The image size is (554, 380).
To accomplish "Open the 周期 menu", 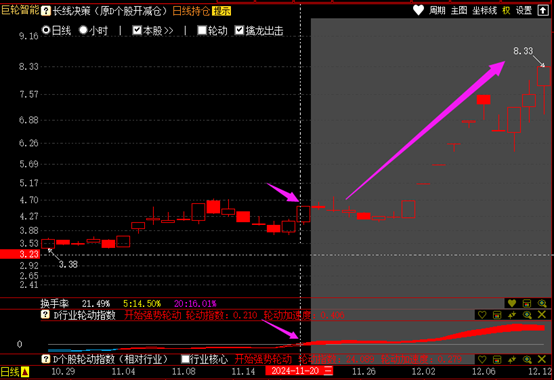I will coord(437,11).
